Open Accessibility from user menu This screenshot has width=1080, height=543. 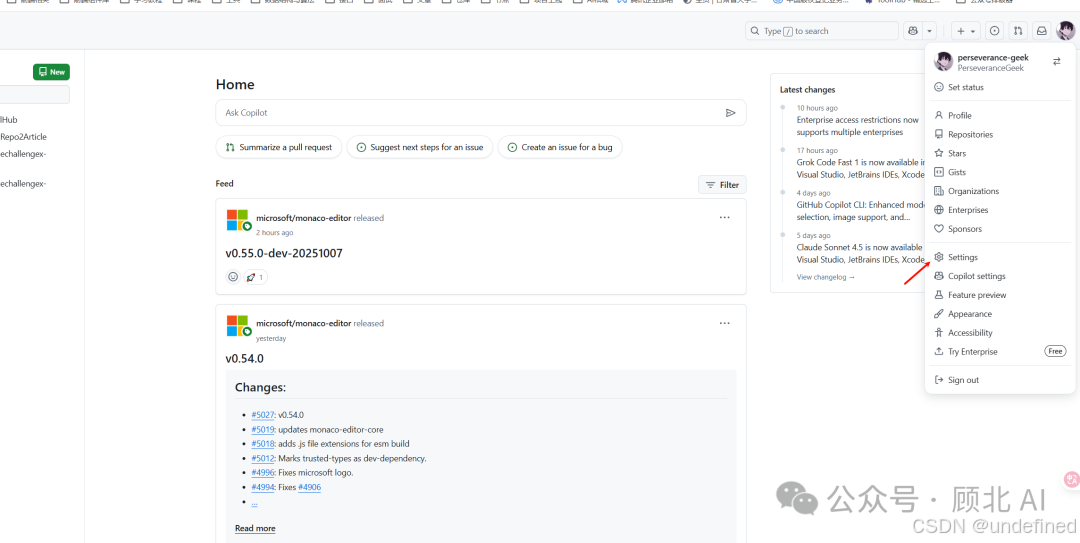998,333
